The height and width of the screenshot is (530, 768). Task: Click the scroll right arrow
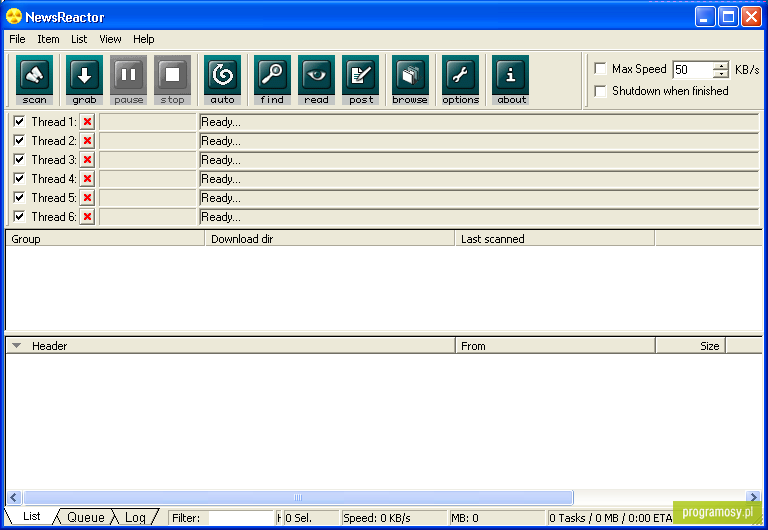754,498
